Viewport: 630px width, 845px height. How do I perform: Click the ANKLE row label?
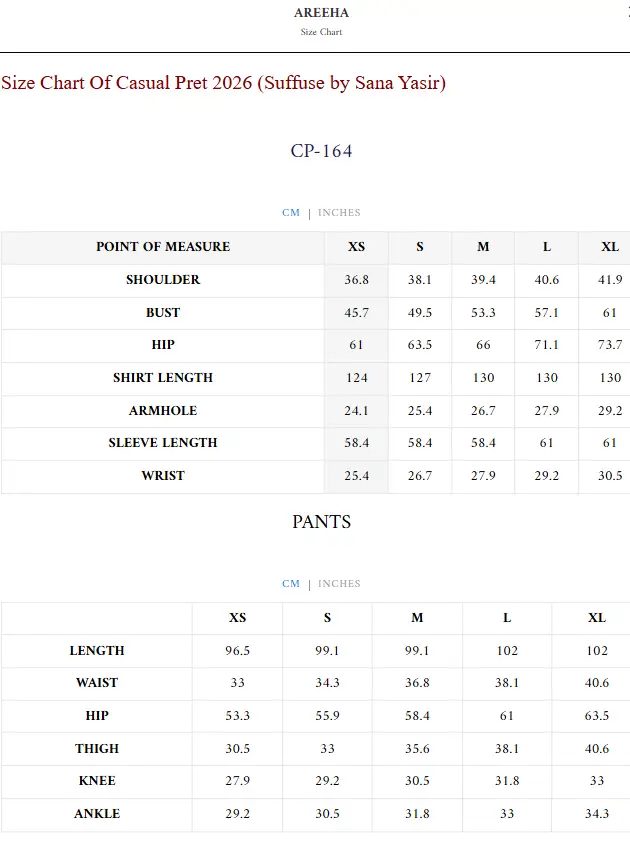pyautogui.click(x=96, y=814)
